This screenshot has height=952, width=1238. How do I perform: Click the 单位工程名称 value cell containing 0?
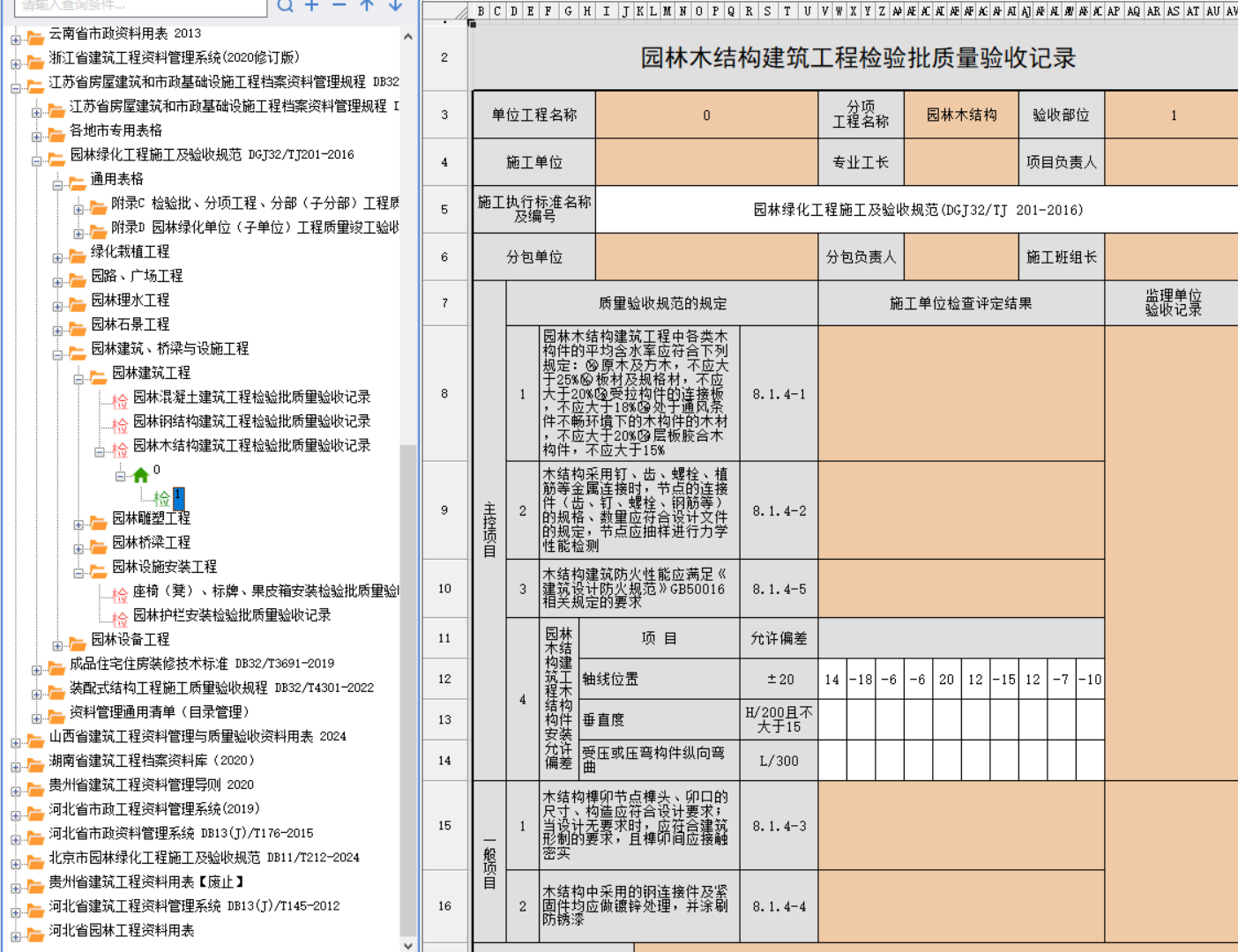(706, 115)
